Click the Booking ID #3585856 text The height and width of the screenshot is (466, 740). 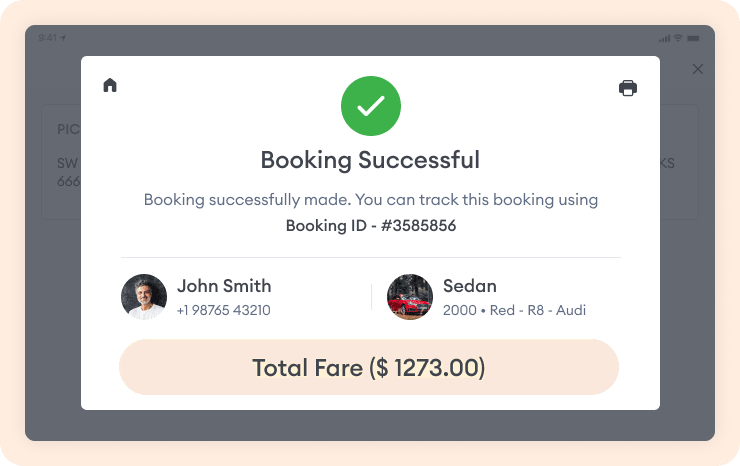(370, 225)
